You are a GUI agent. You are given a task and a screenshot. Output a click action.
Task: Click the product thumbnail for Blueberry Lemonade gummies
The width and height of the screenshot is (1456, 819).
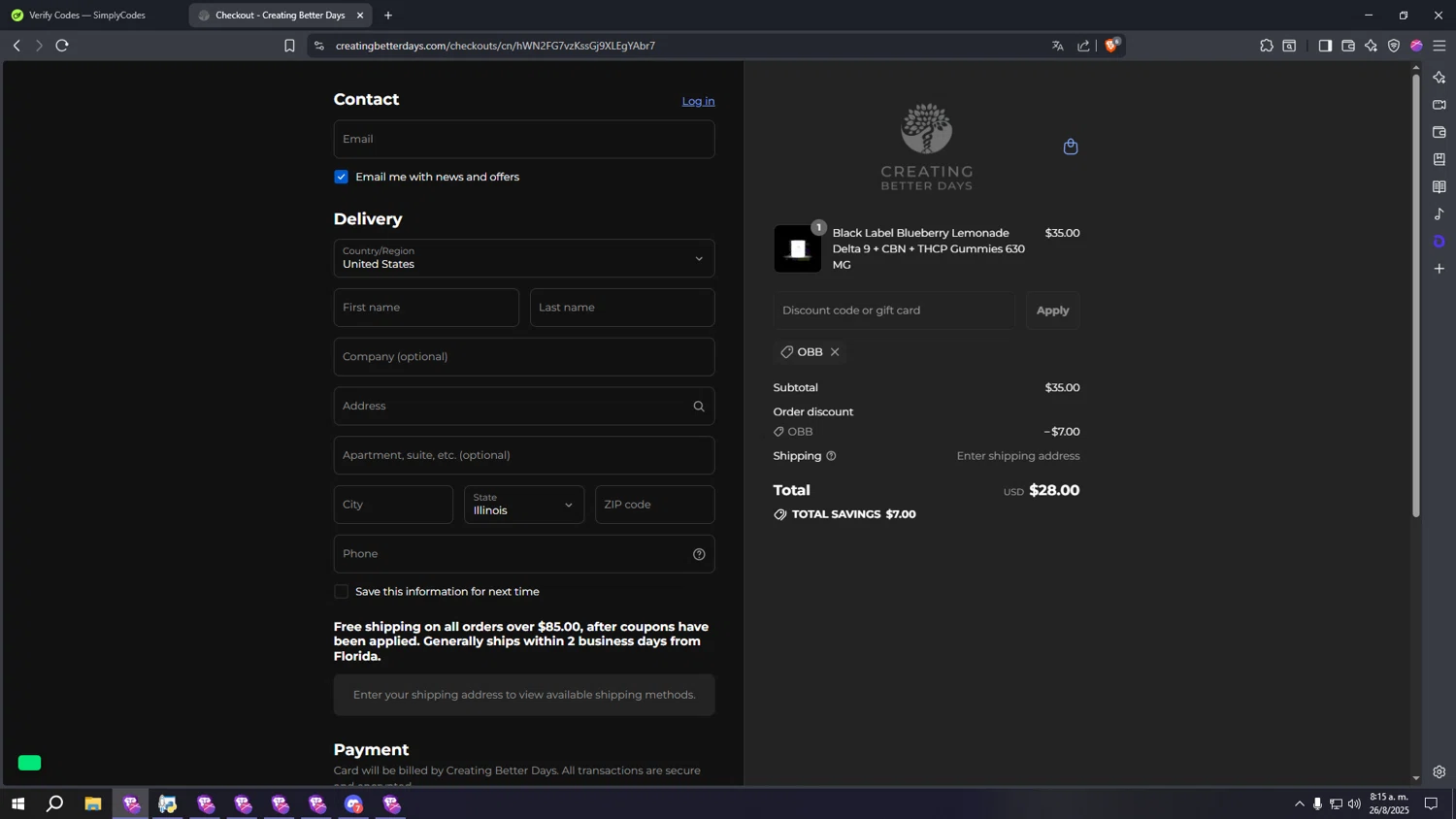click(x=797, y=249)
